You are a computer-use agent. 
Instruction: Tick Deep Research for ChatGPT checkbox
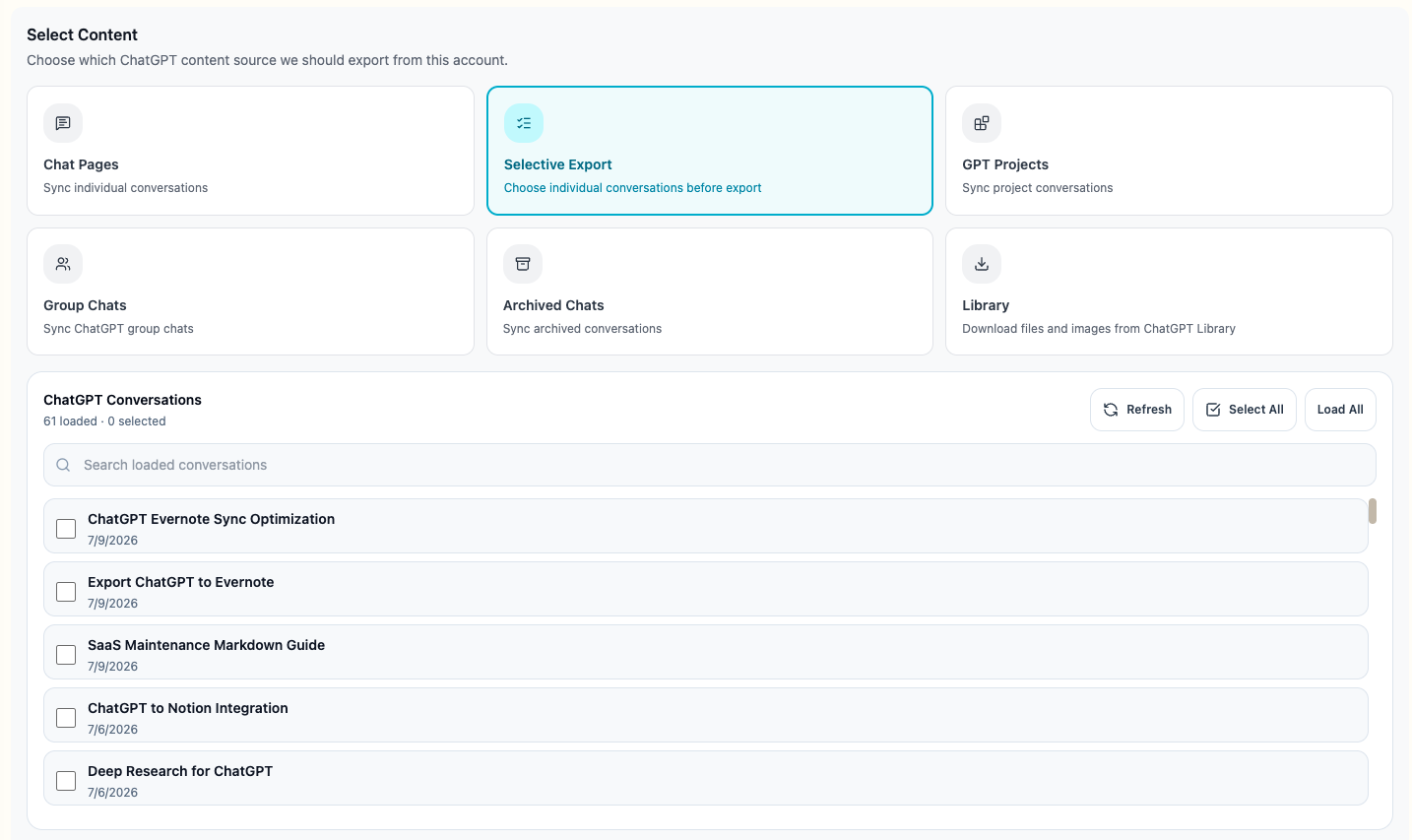tap(66, 781)
